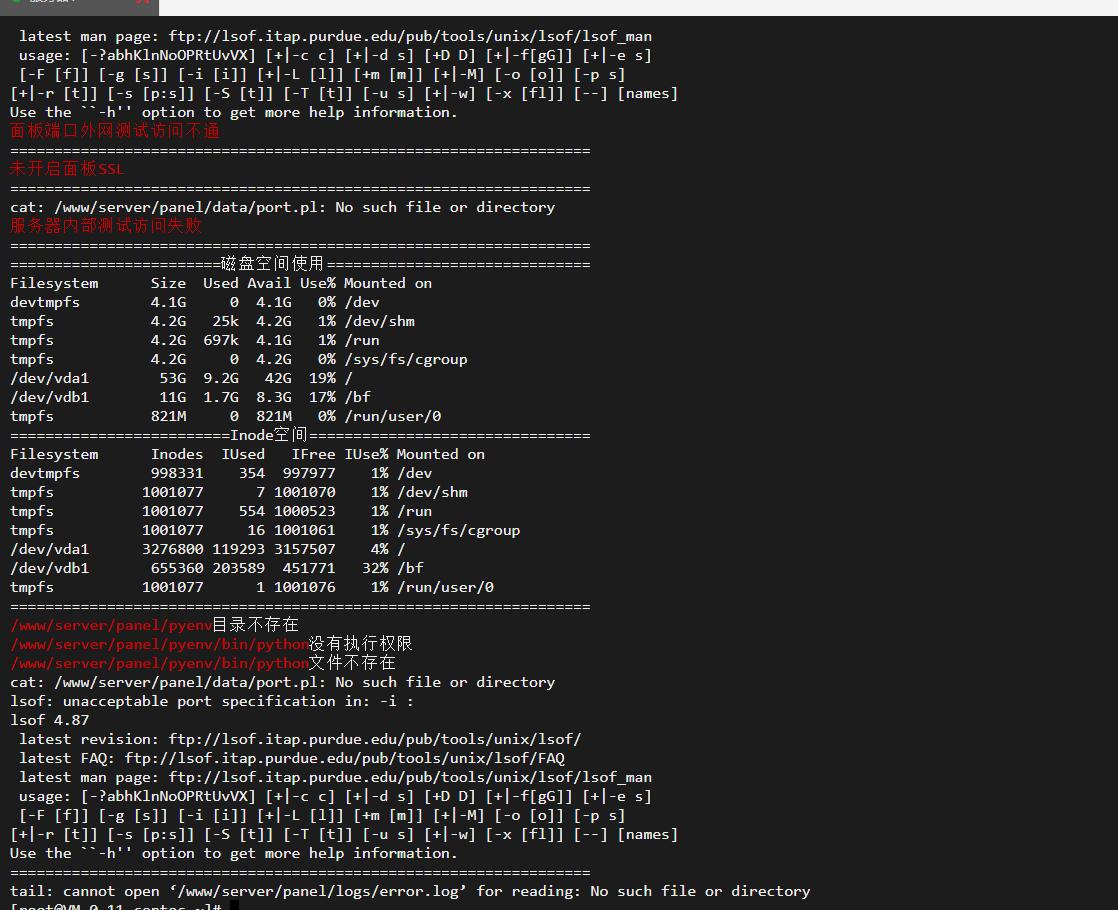The image size is (1118, 910).
Task: Click the /dev/vda1 row showing 53G size
Action: (181, 378)
